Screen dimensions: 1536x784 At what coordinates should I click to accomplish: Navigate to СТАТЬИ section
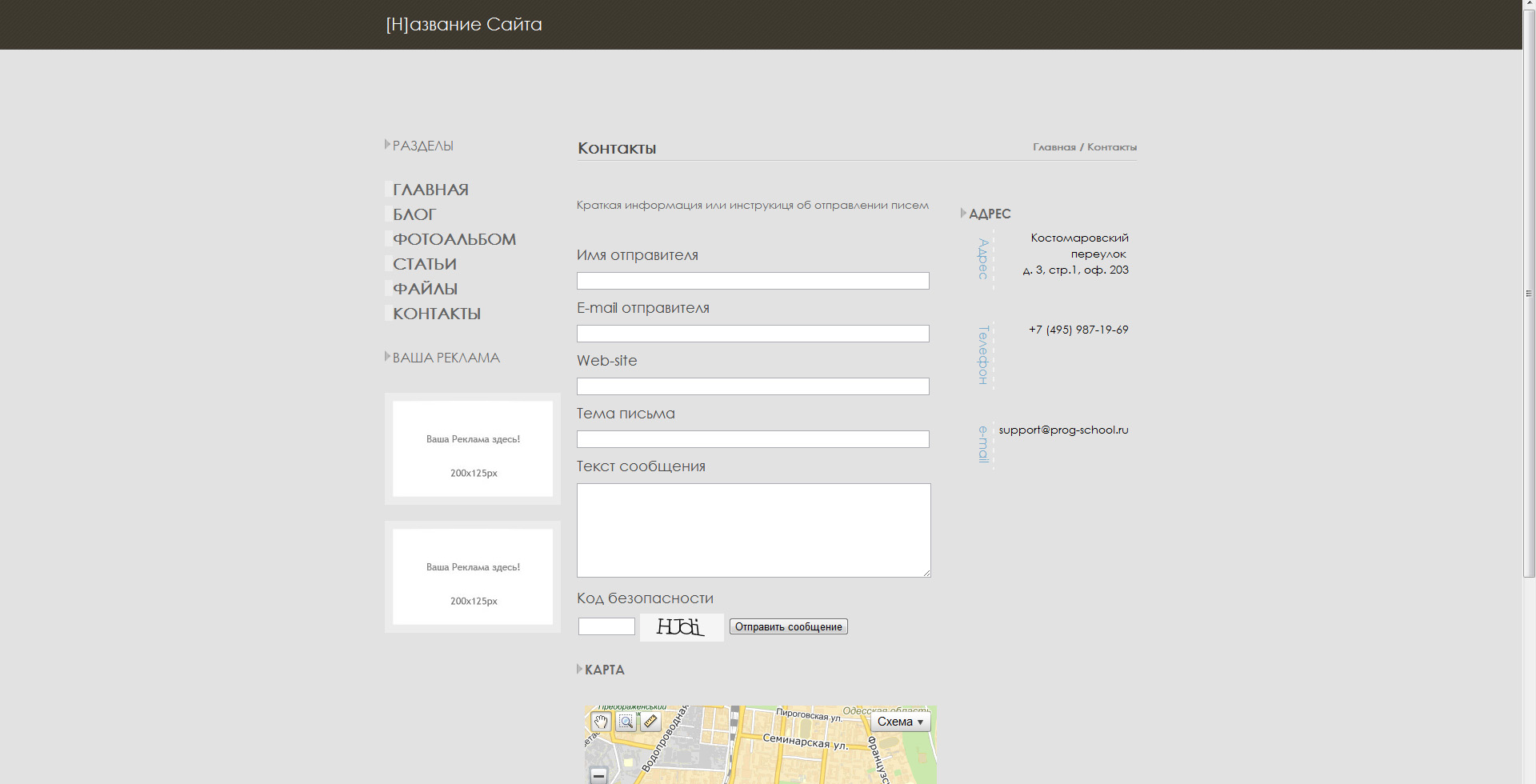pos(425,264)
